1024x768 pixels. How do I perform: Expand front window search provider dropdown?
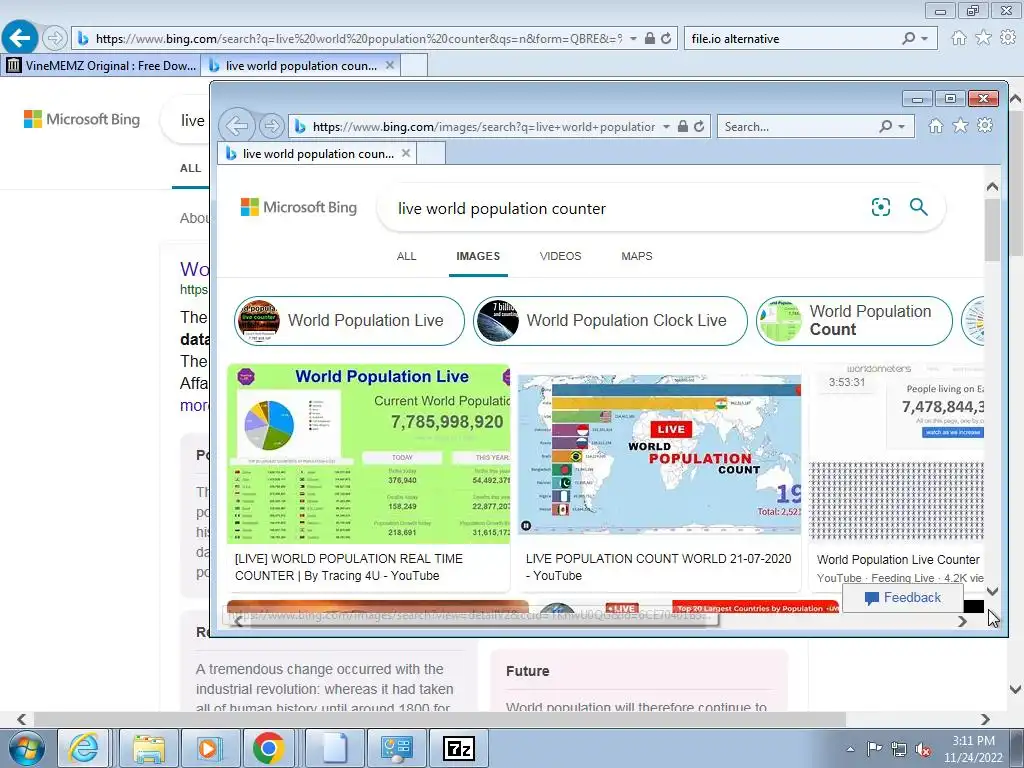(x=902, y=127)
